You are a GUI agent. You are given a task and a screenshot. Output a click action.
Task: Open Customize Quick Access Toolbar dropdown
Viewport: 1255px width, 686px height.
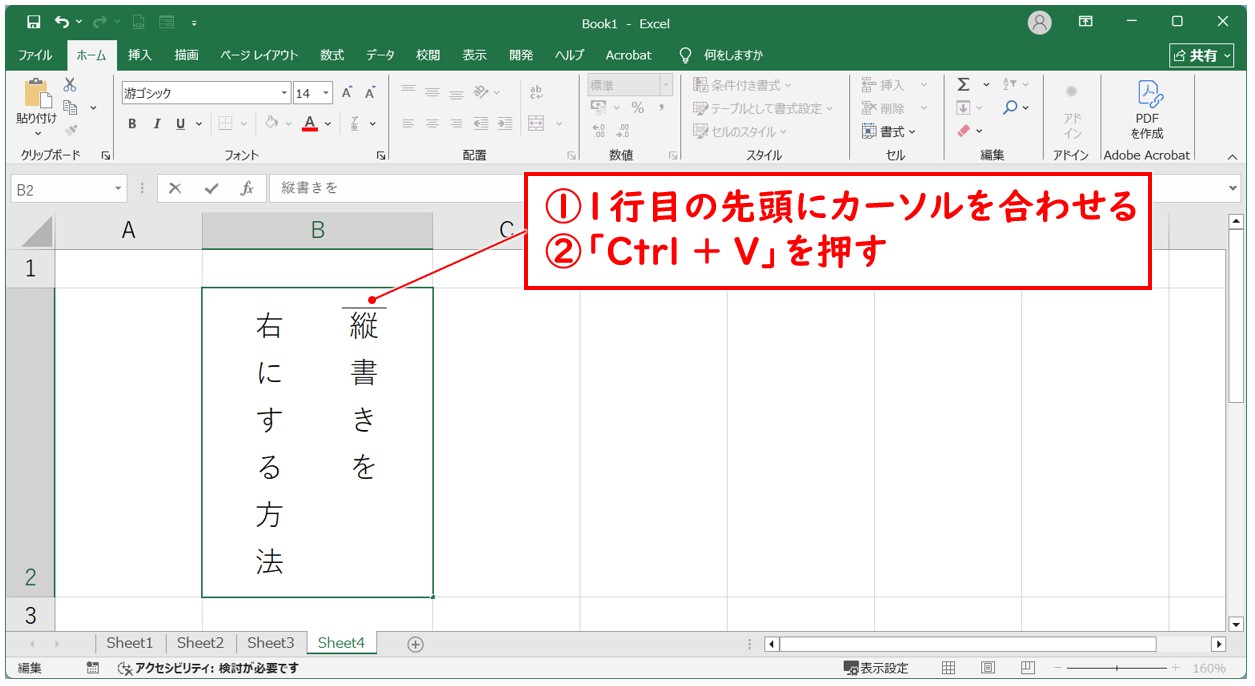[x=193, y=22]
